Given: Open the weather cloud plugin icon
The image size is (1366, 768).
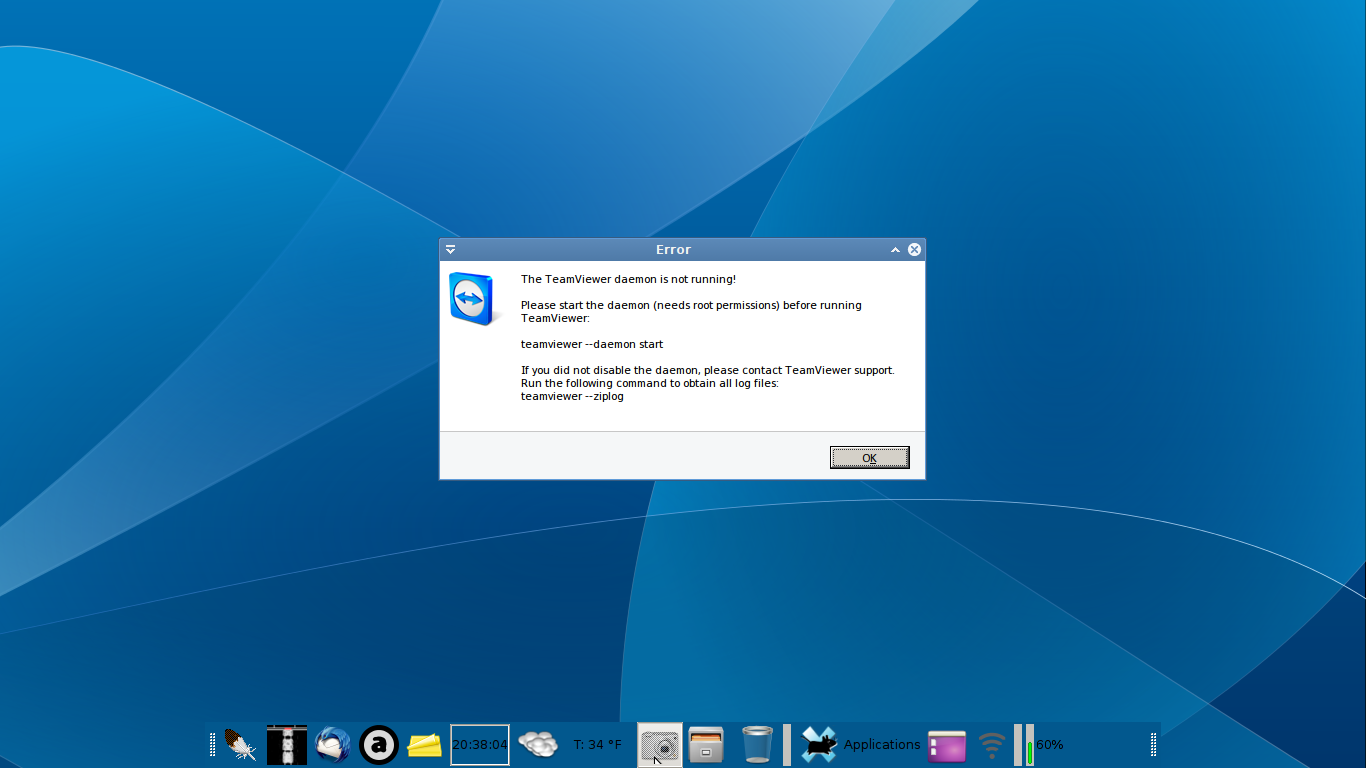Looking at the screenshot, I should (x=538, y=744).
